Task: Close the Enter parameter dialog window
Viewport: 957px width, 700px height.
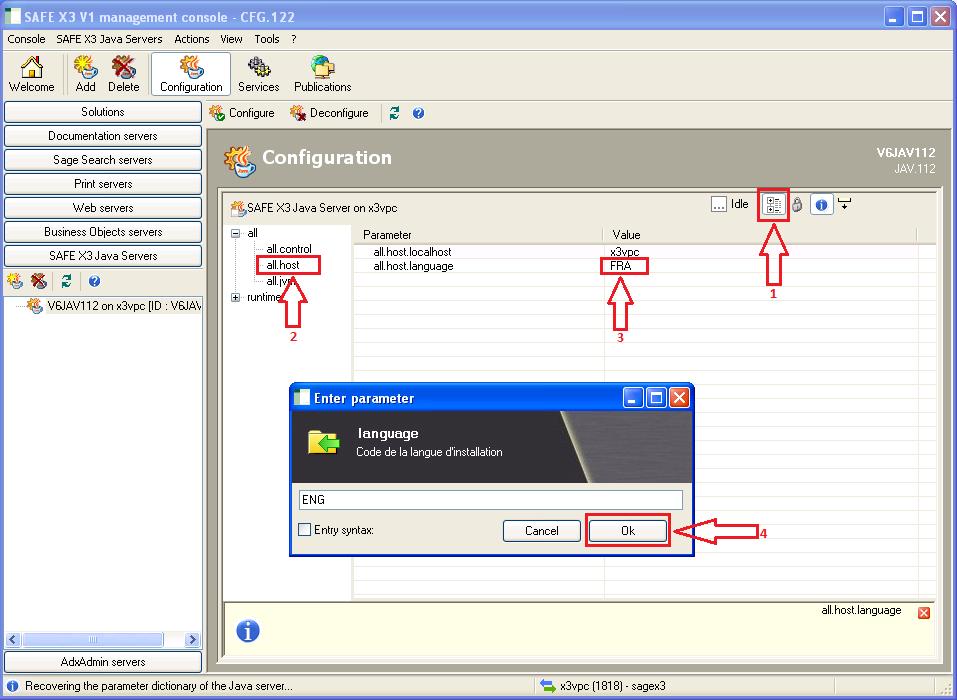Action: click(679, 399)
